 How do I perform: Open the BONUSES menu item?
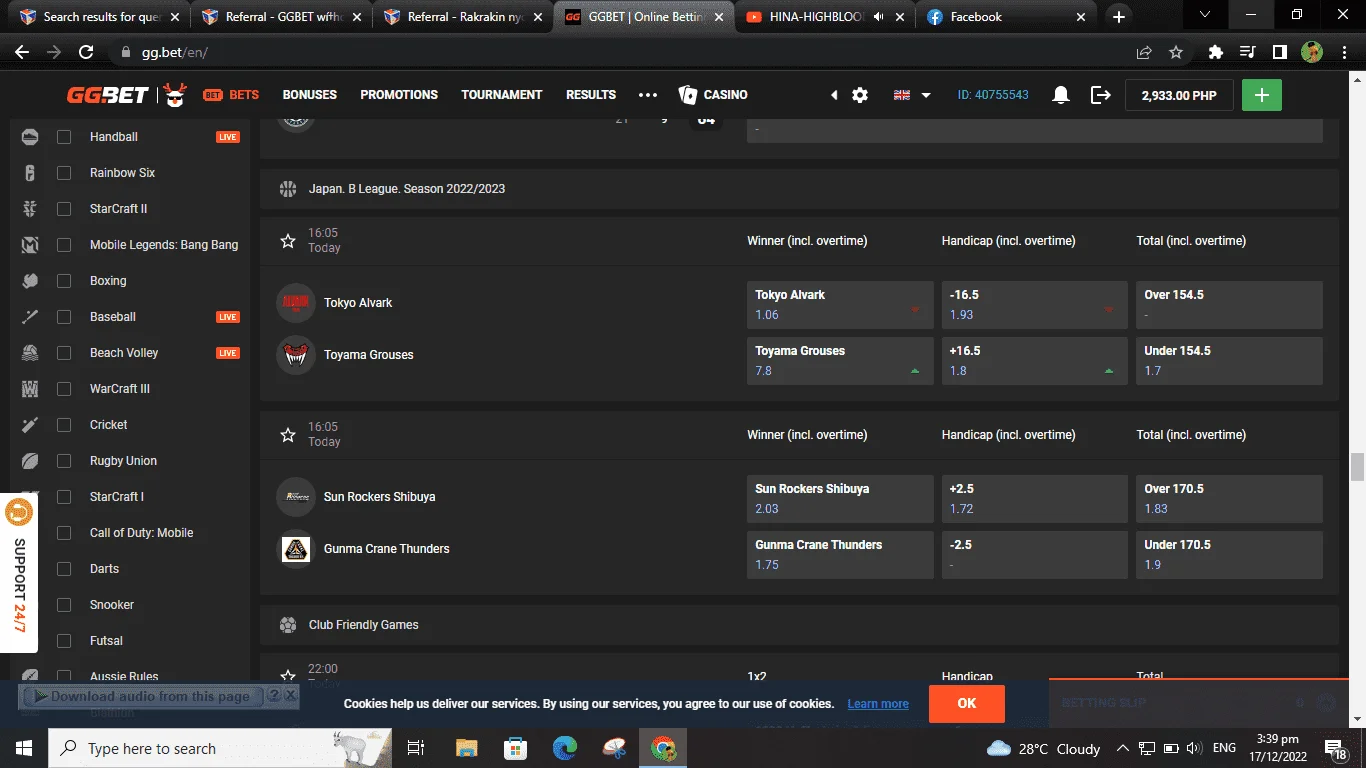[310, 95]
